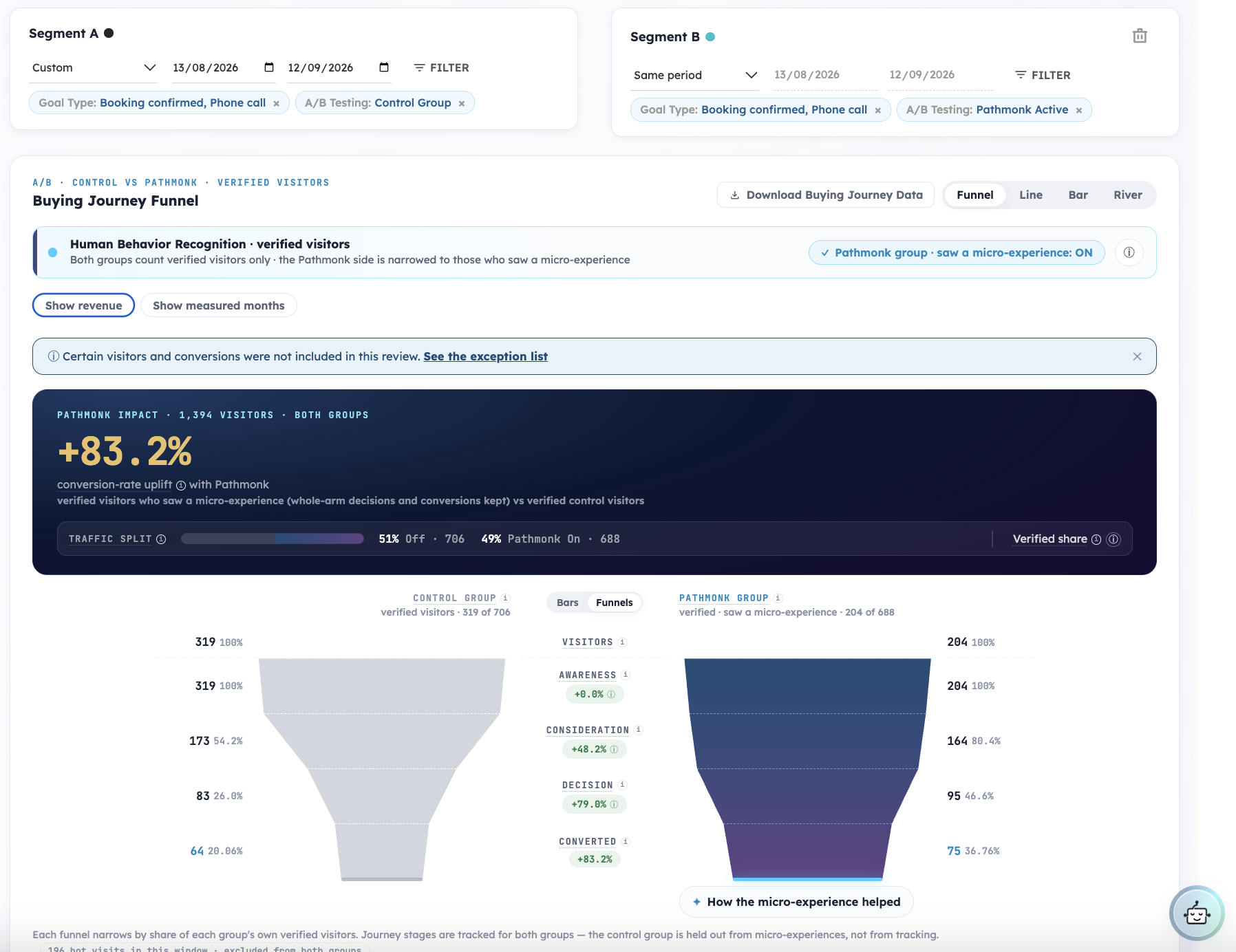Open the Same period dropdown
The height and width of the screenshot is (952, 1236).
click(695, 75)
